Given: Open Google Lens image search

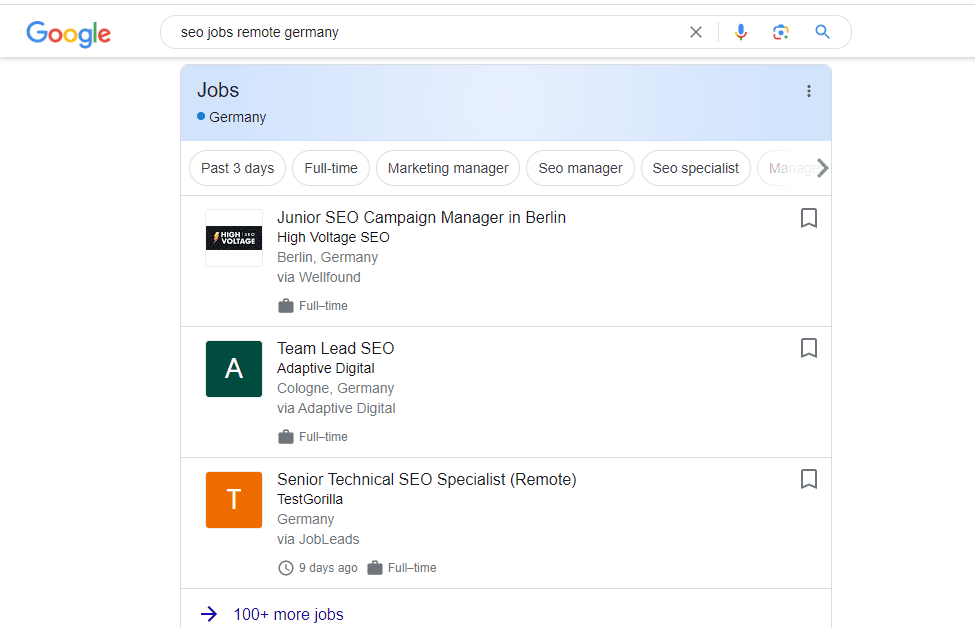Looking at the screenshot, I should 781,32.
